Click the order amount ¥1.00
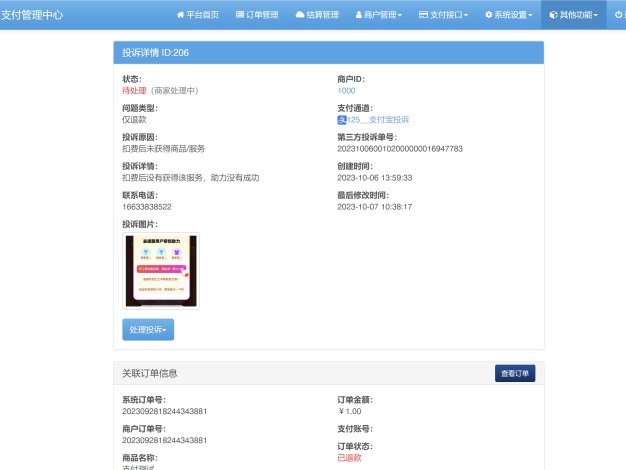626x470 pixels. tap(350, 411)
